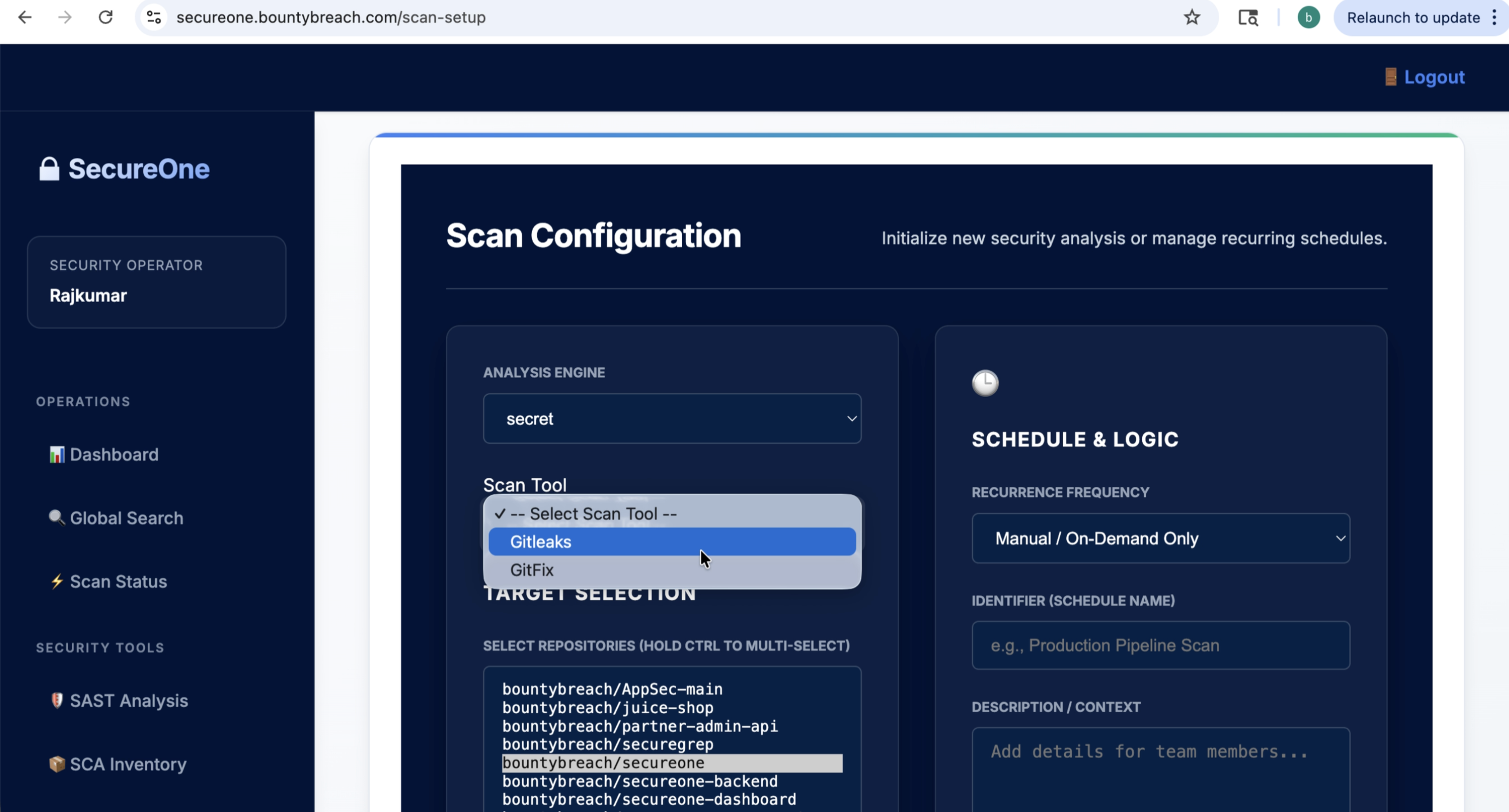Click the SecureOne brand name
1509x812 pixels.
pyautogui.click(x=139, y=169)
